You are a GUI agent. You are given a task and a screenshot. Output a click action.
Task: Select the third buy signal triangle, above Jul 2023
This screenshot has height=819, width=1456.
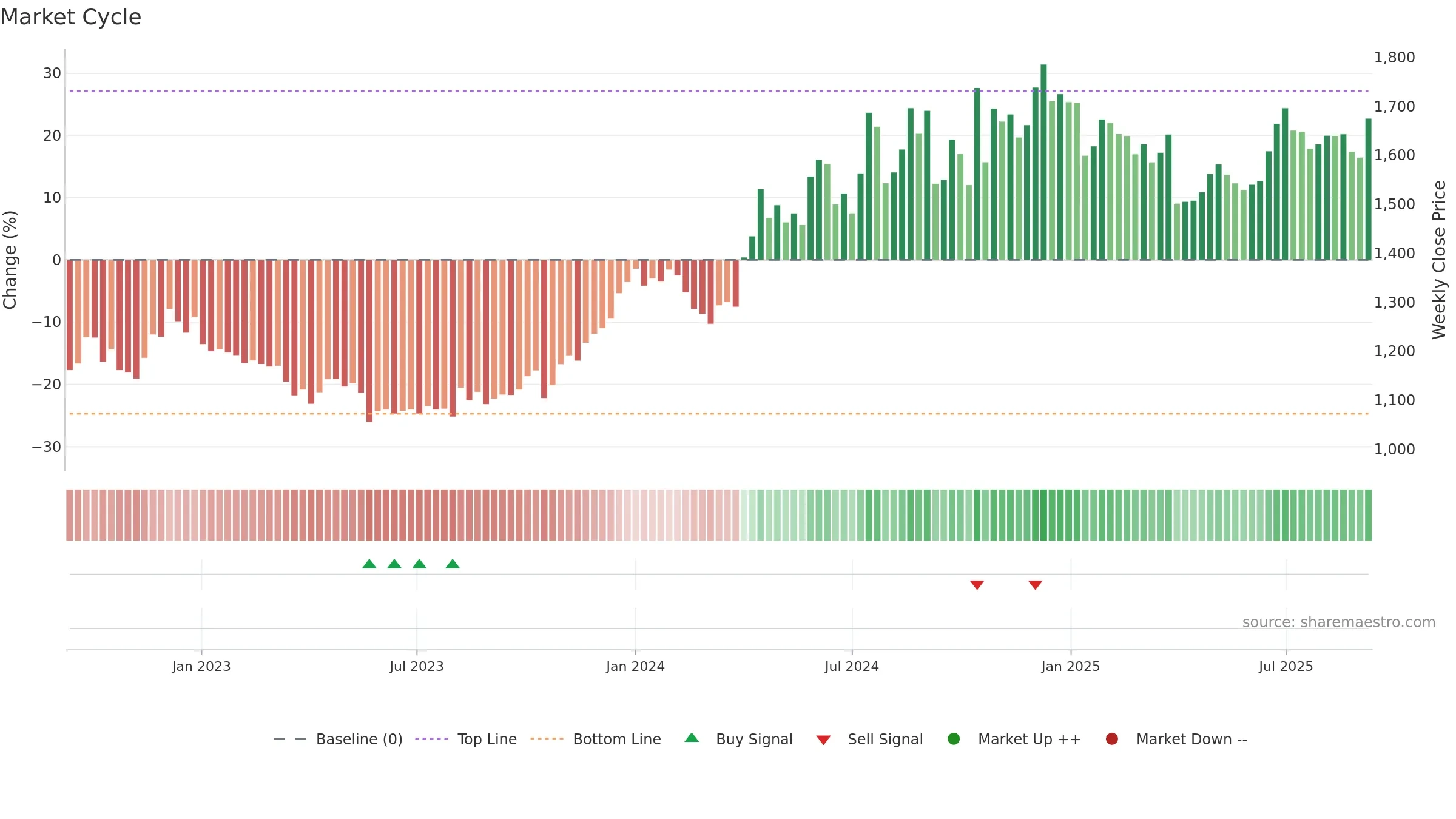[419, 564]
